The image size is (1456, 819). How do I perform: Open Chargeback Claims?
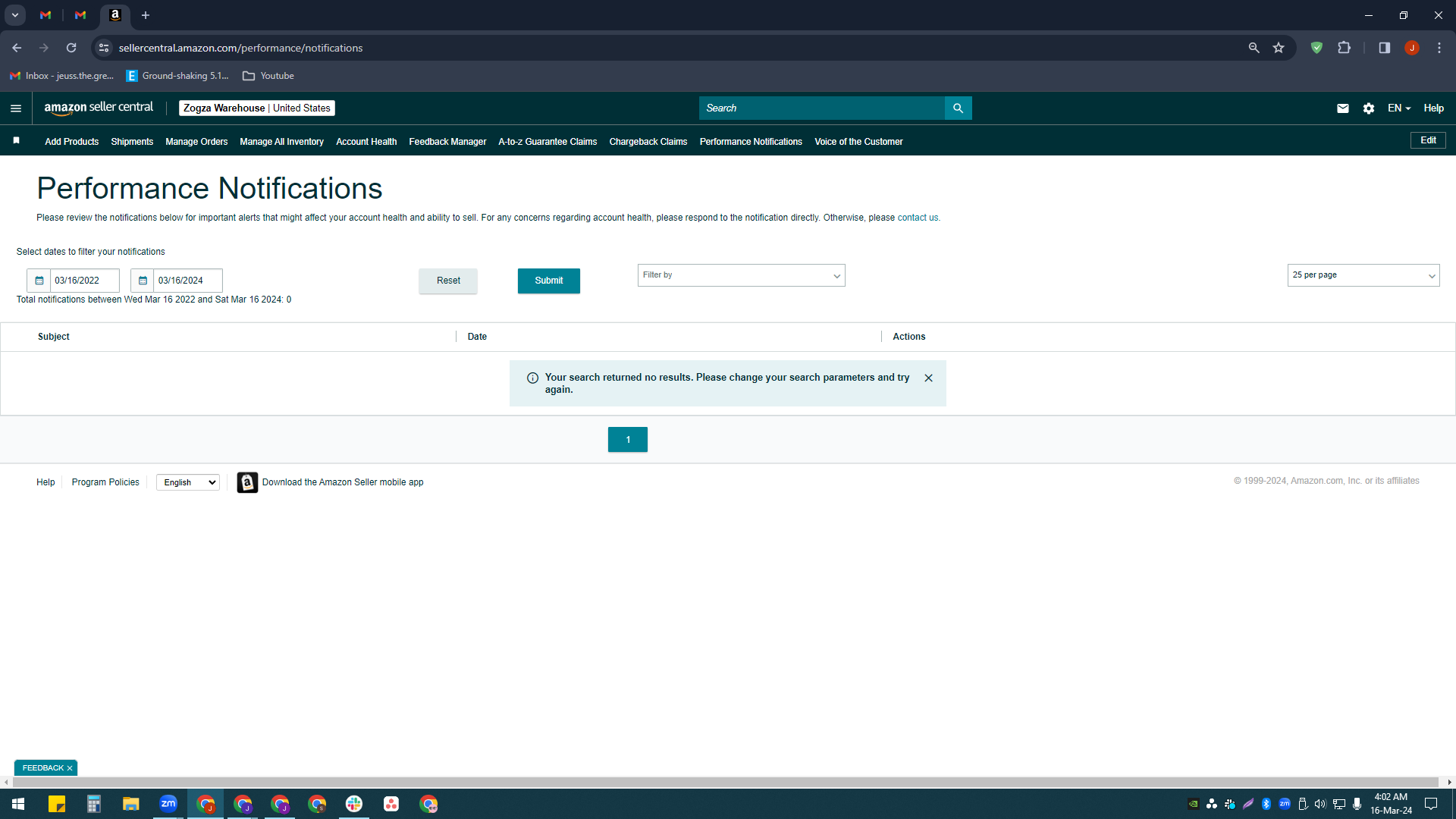[648, 142]
